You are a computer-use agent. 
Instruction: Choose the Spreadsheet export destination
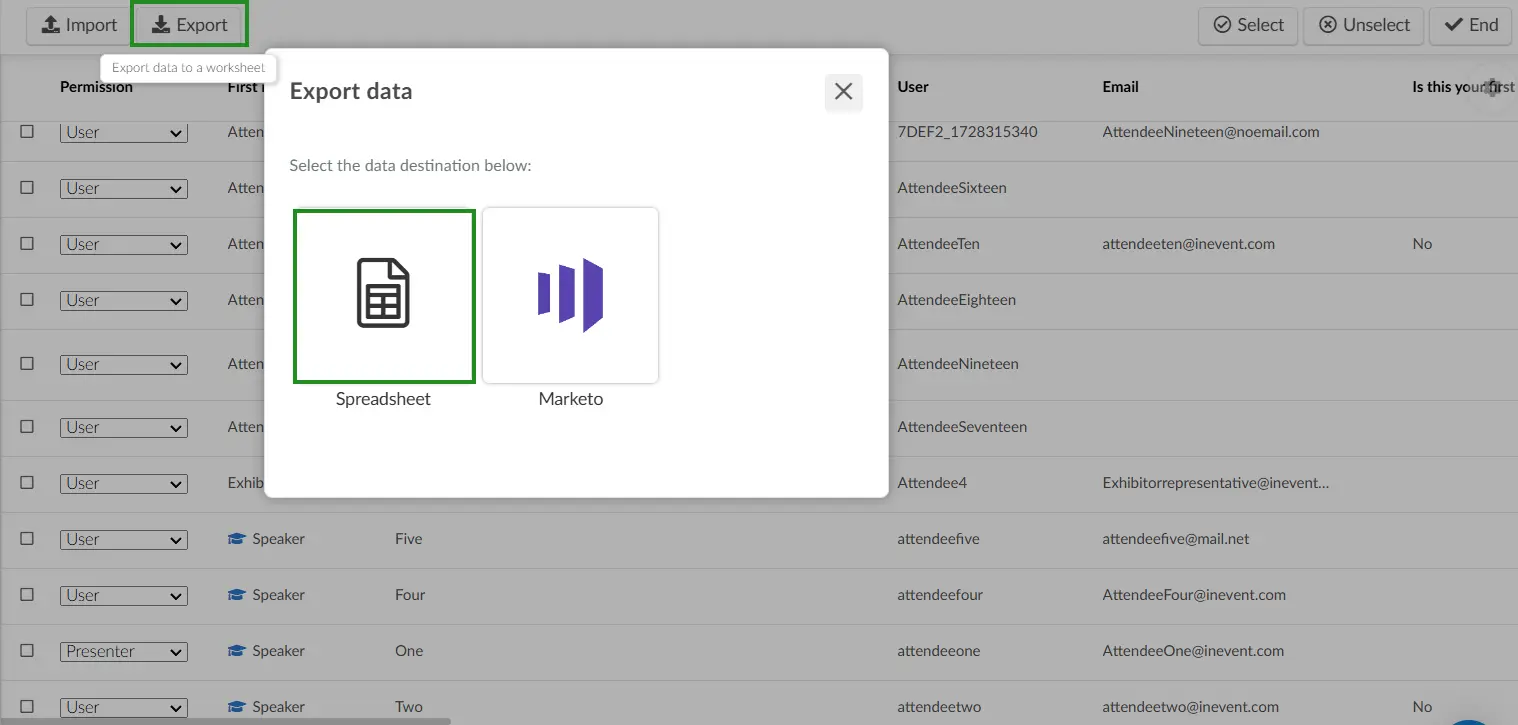(384, 296)
